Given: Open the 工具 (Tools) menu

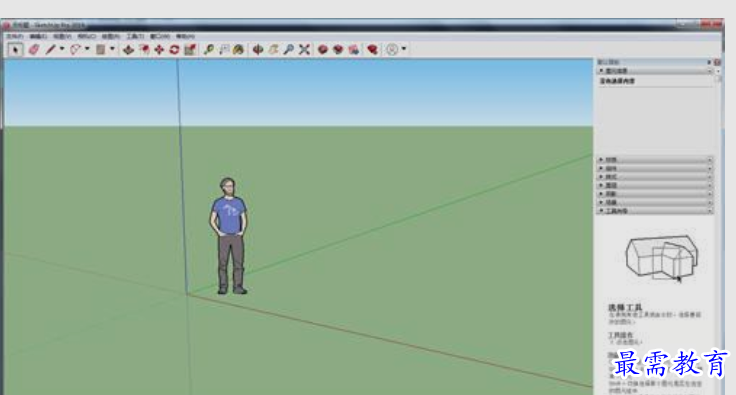Looking at the screenshot, I should tap(135, 36).
